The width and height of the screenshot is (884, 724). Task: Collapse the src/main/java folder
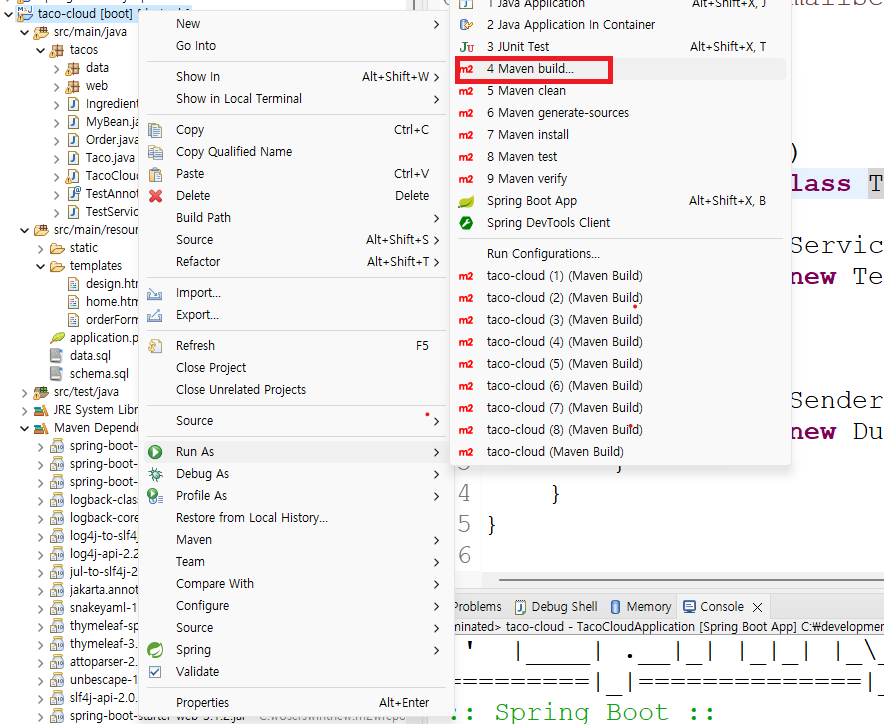click(24, 32)
